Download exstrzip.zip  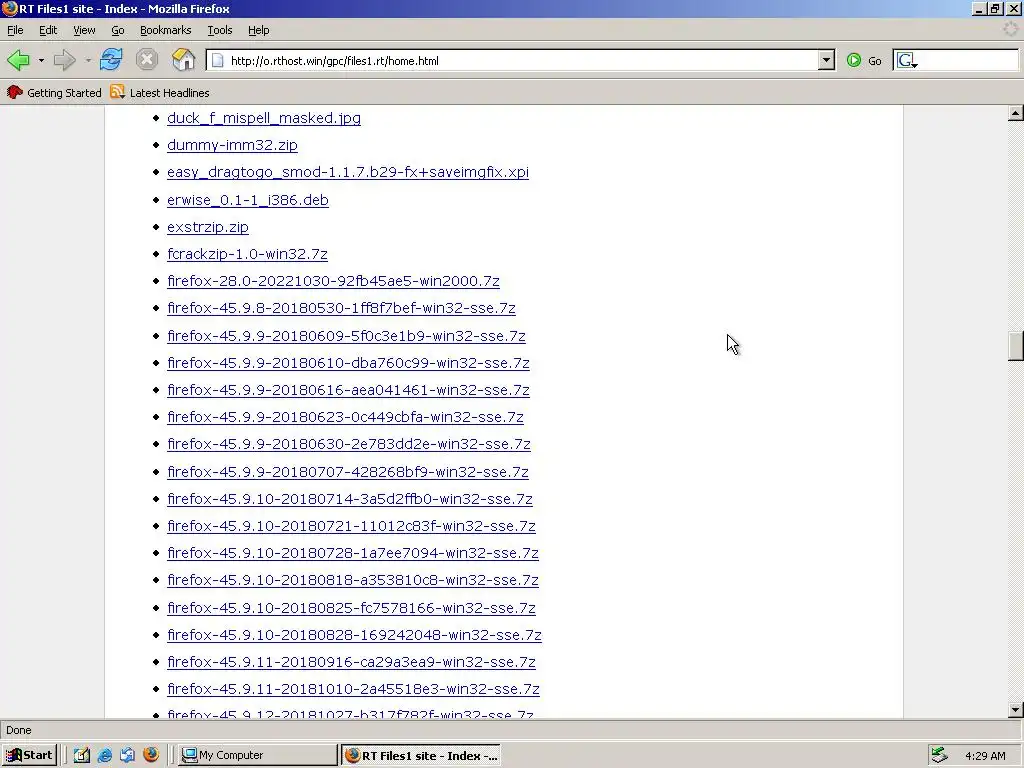(208, 227)
